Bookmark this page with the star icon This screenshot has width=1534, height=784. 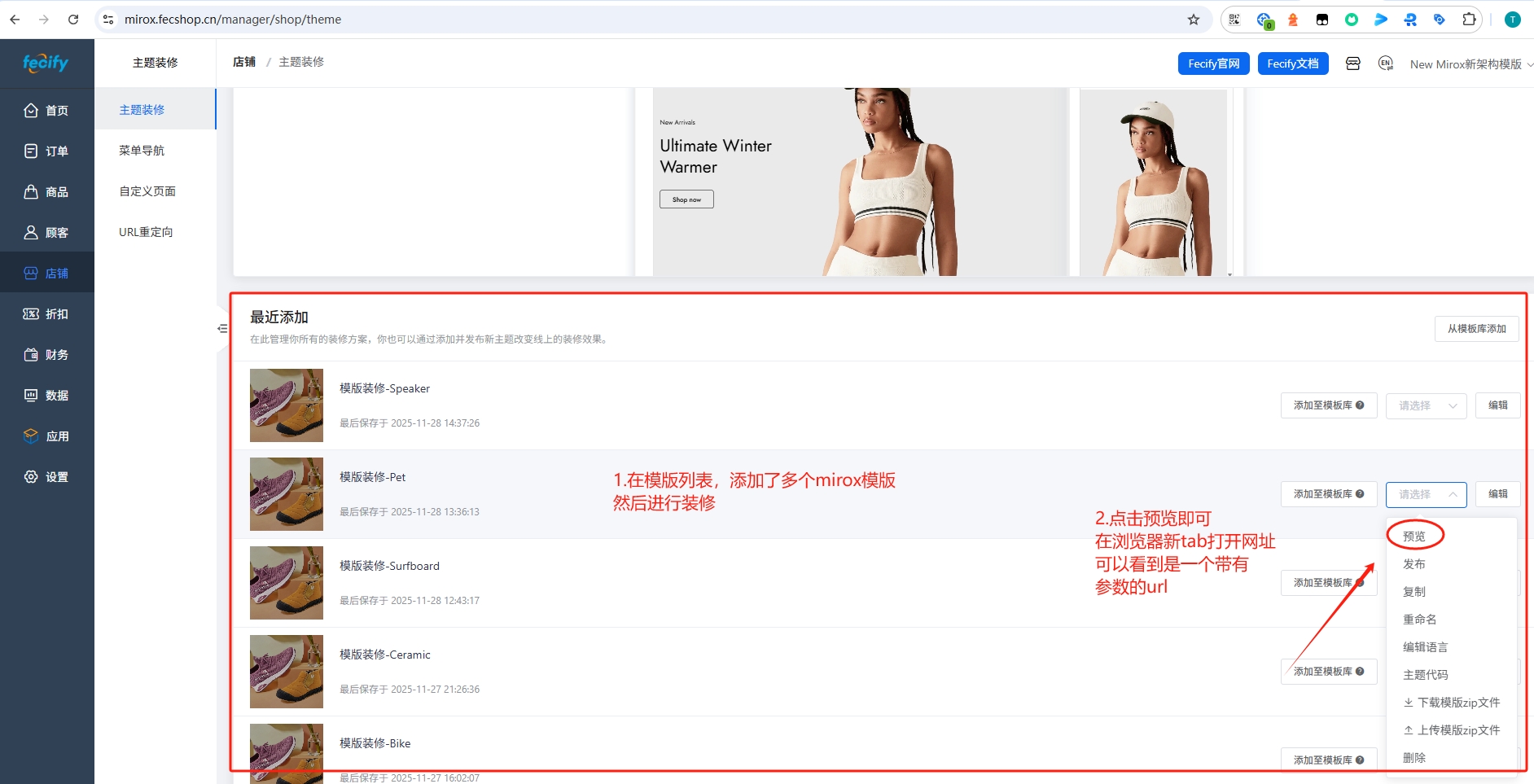(1194, 20)
